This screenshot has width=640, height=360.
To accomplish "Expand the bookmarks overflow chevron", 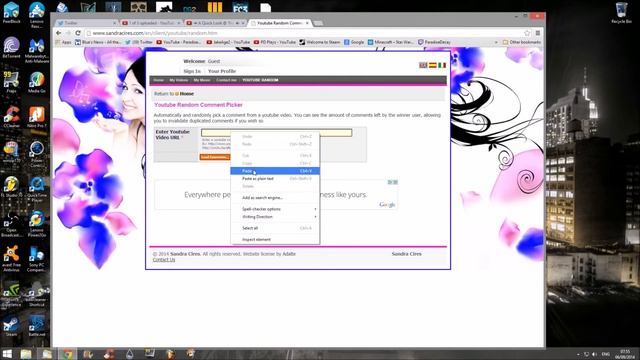I will coord(496,42).
